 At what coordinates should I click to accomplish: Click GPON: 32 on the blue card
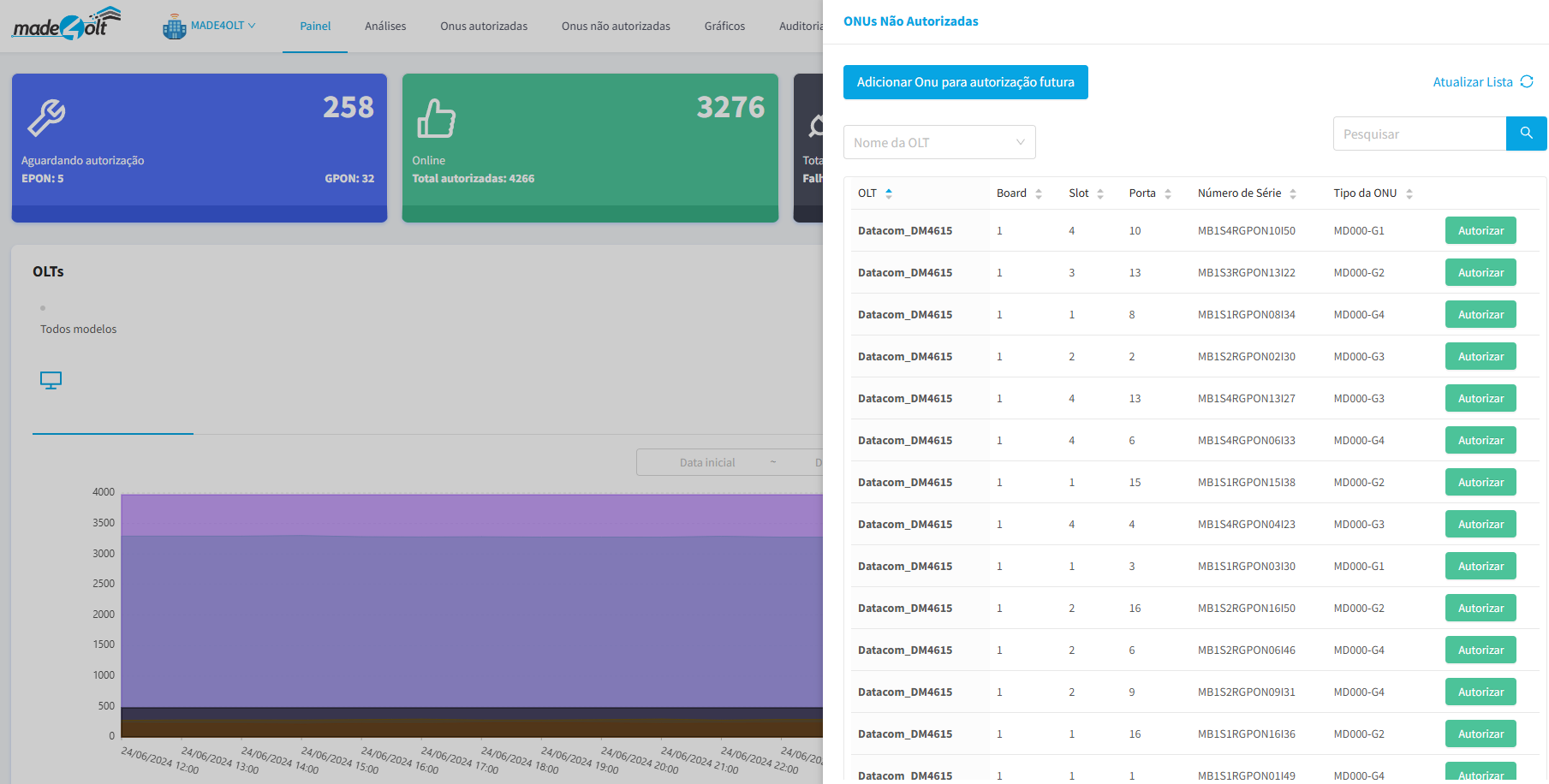pos(349,178)
